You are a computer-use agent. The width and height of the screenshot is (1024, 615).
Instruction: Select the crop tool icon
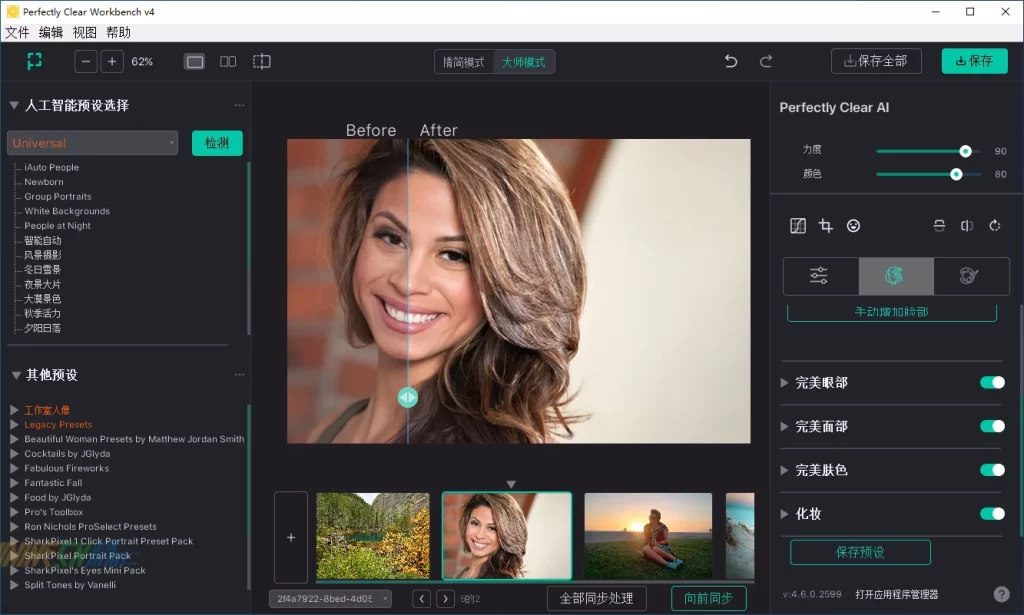(825, 226)
